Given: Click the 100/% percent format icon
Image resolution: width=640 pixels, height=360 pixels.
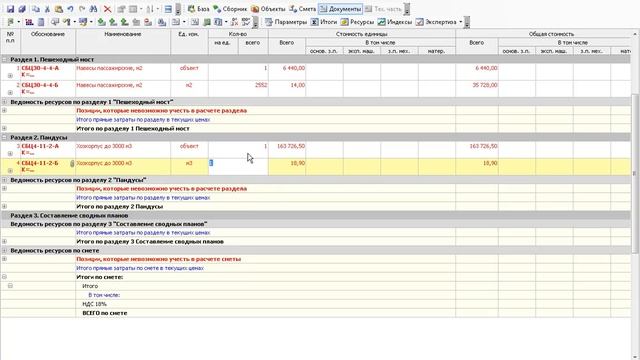Looking at the screenshot, I should click(246, 22).
